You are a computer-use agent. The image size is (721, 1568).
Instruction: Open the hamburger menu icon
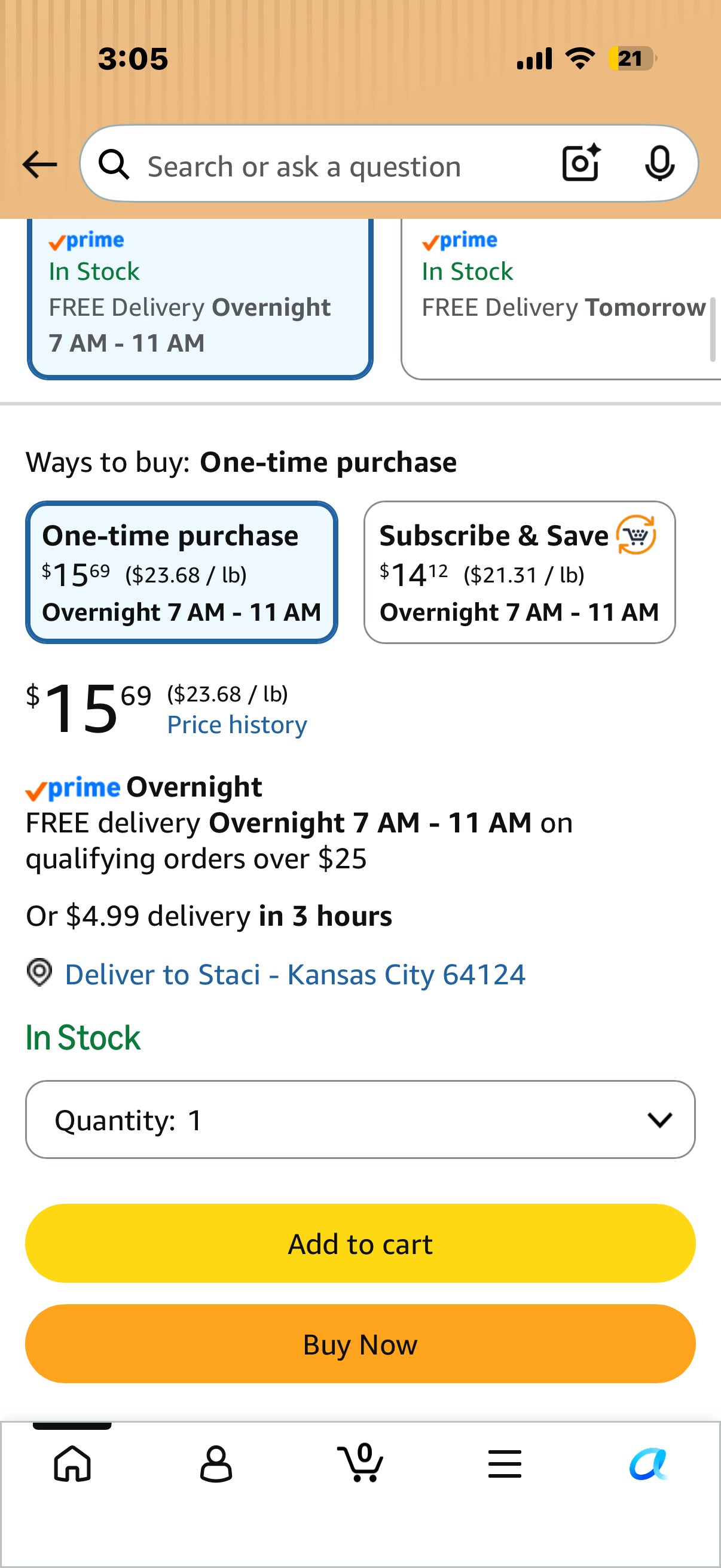tap(505, 1463)
